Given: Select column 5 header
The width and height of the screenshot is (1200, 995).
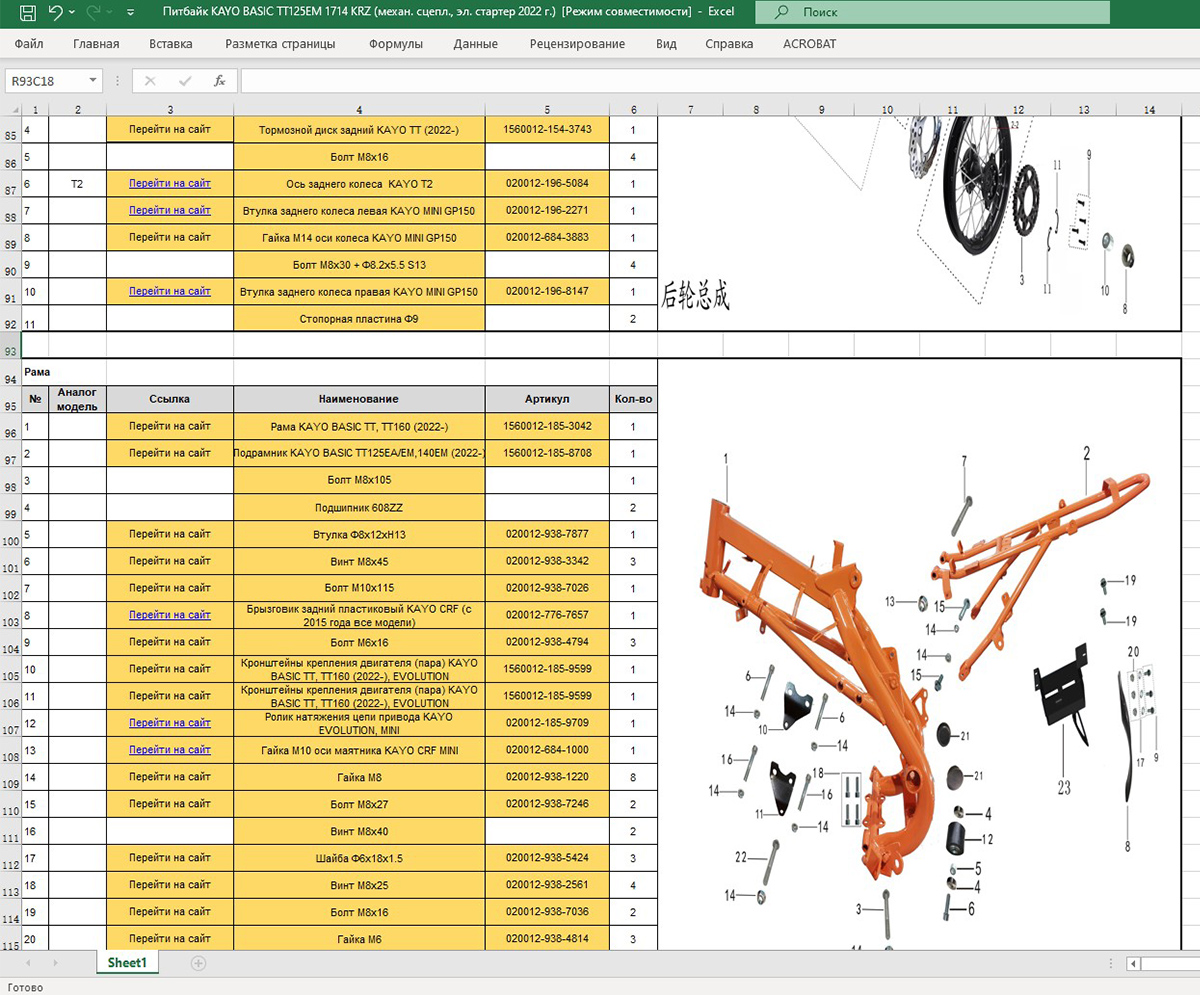Looking at the screenshot, I should [x=547, y=109].
